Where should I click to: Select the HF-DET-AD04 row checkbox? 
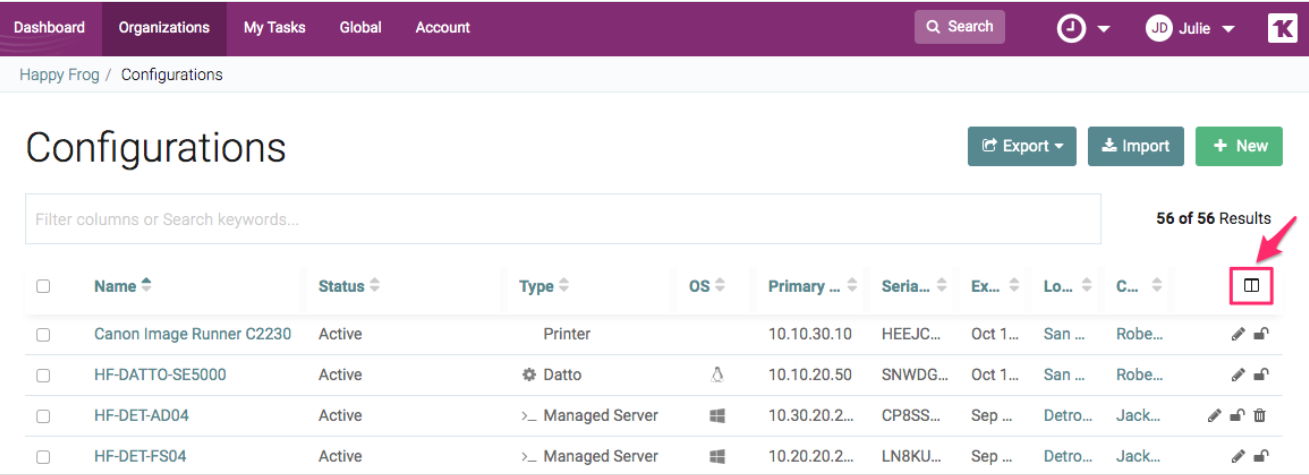point(43,416)
